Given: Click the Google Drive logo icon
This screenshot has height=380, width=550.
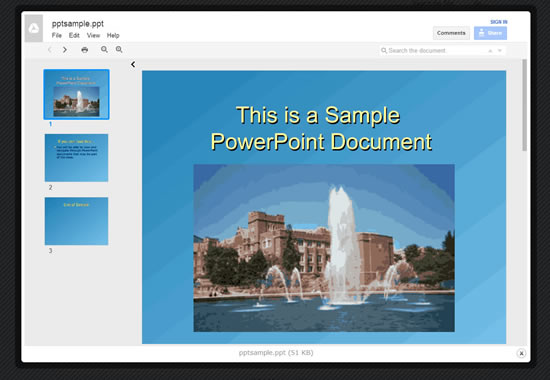Looking at the screenshot, I should [34, 28].
